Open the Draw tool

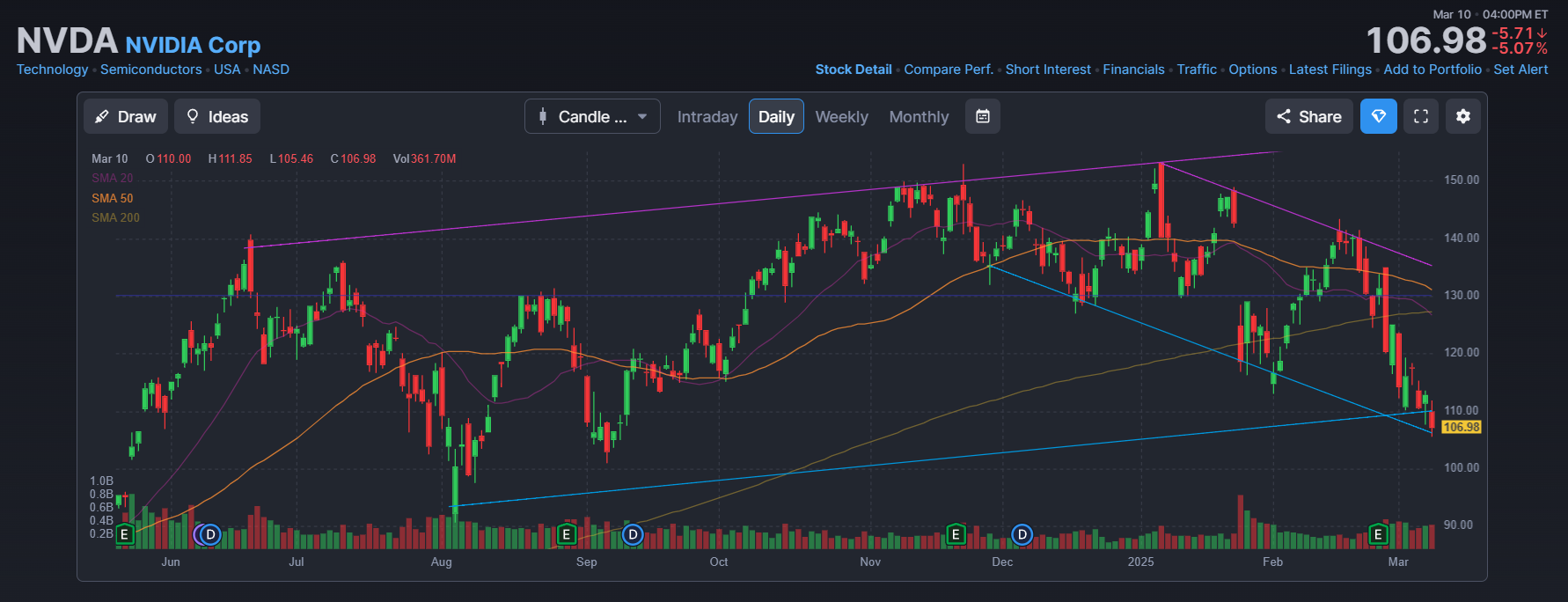point(126,116)
